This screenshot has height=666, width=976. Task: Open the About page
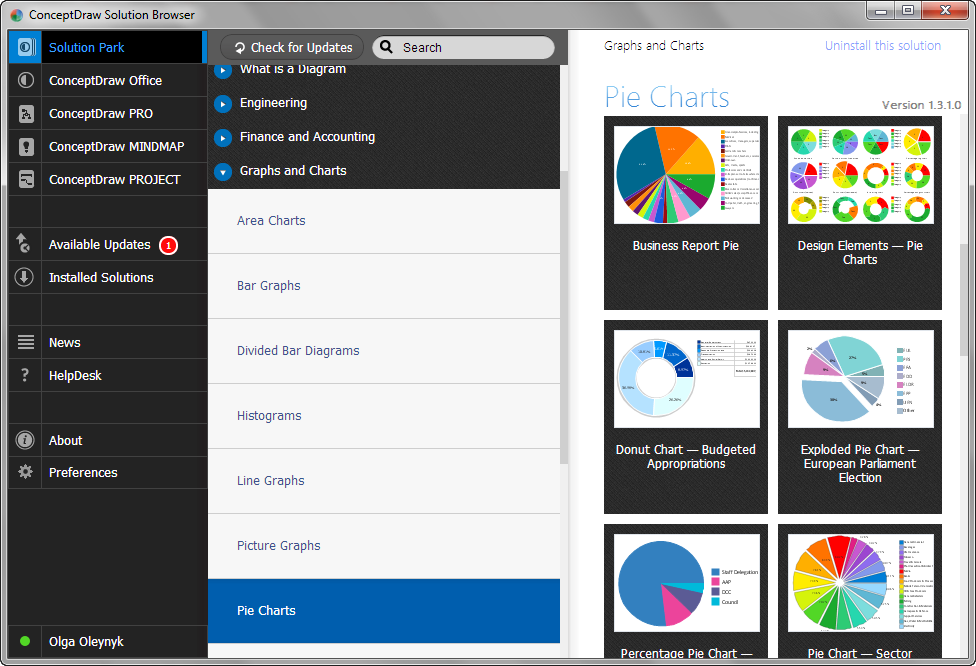(107, 440)
